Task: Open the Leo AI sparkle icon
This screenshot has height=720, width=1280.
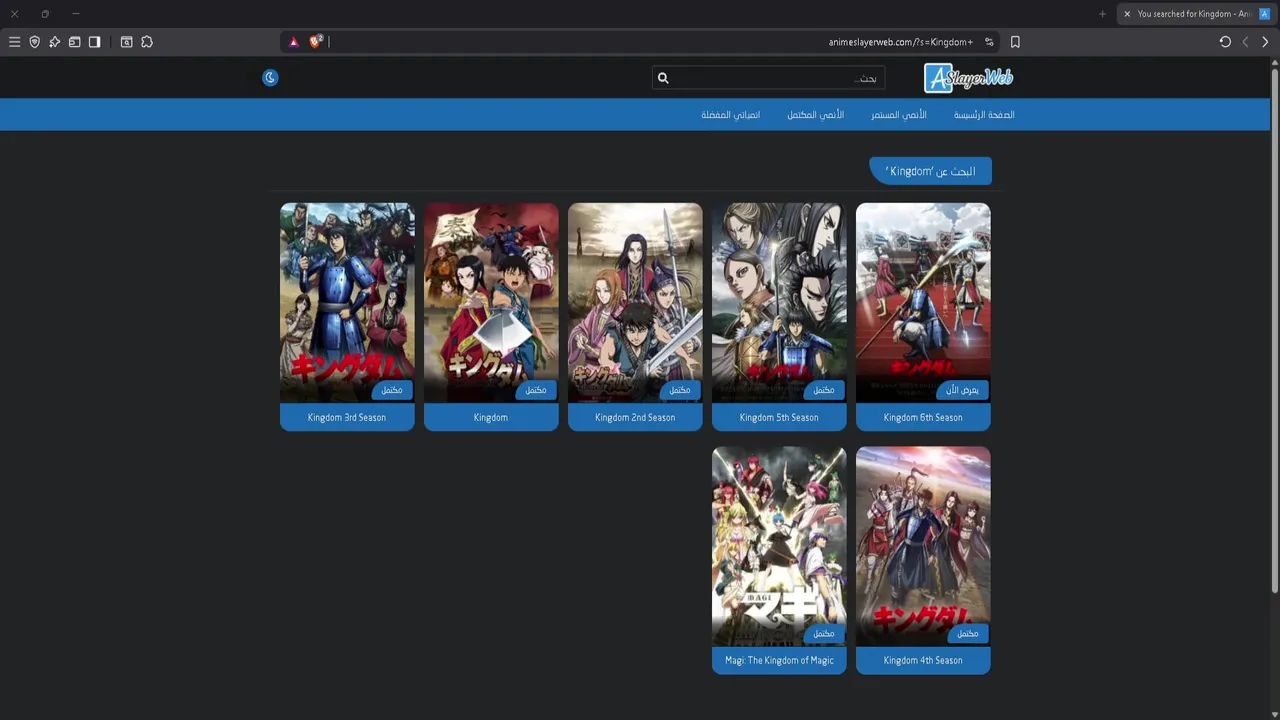Action: (54, 42)
